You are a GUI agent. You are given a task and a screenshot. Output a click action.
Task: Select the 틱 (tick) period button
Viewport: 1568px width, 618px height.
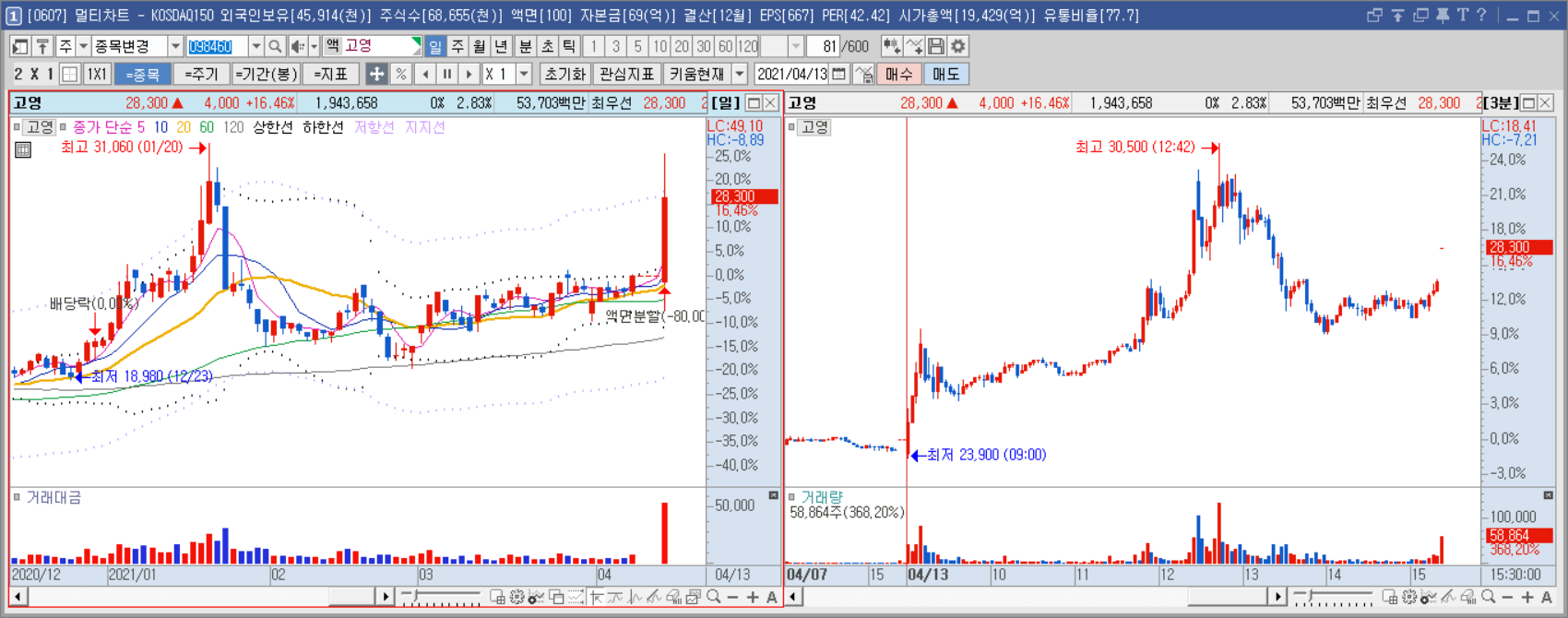(x=569, y=46)
